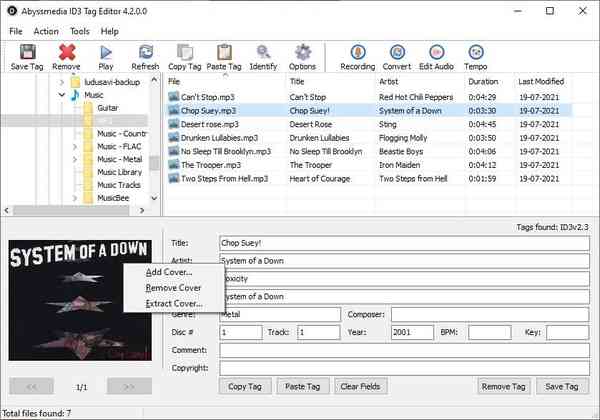Expand the ludusavi-backup folder node
The width and height of the screenshot is (600, 420).
click(61, 81)
